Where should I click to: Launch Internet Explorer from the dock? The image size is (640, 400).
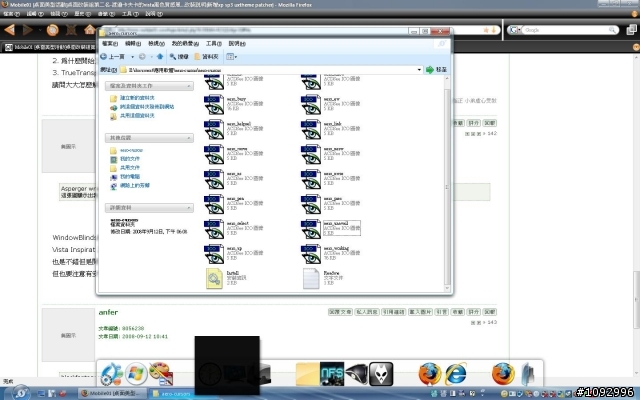[455, 373]
